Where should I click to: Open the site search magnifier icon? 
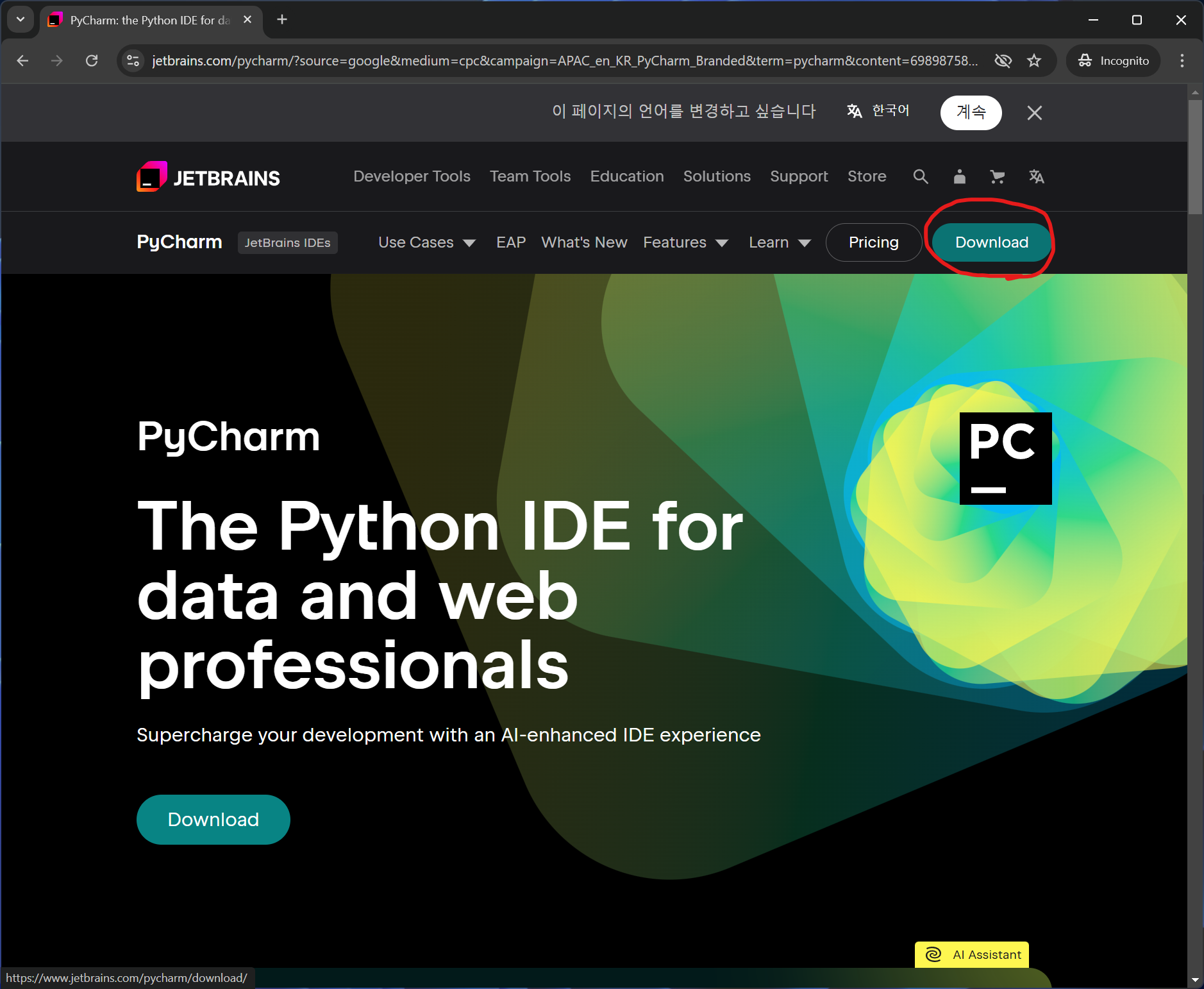[x=920, y=177]
